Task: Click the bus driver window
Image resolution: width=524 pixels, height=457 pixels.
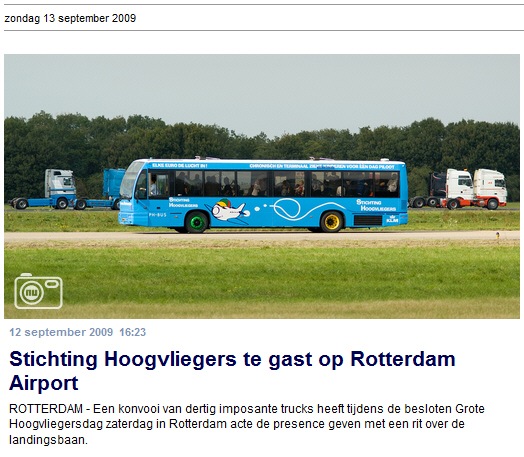Action: 158,185
